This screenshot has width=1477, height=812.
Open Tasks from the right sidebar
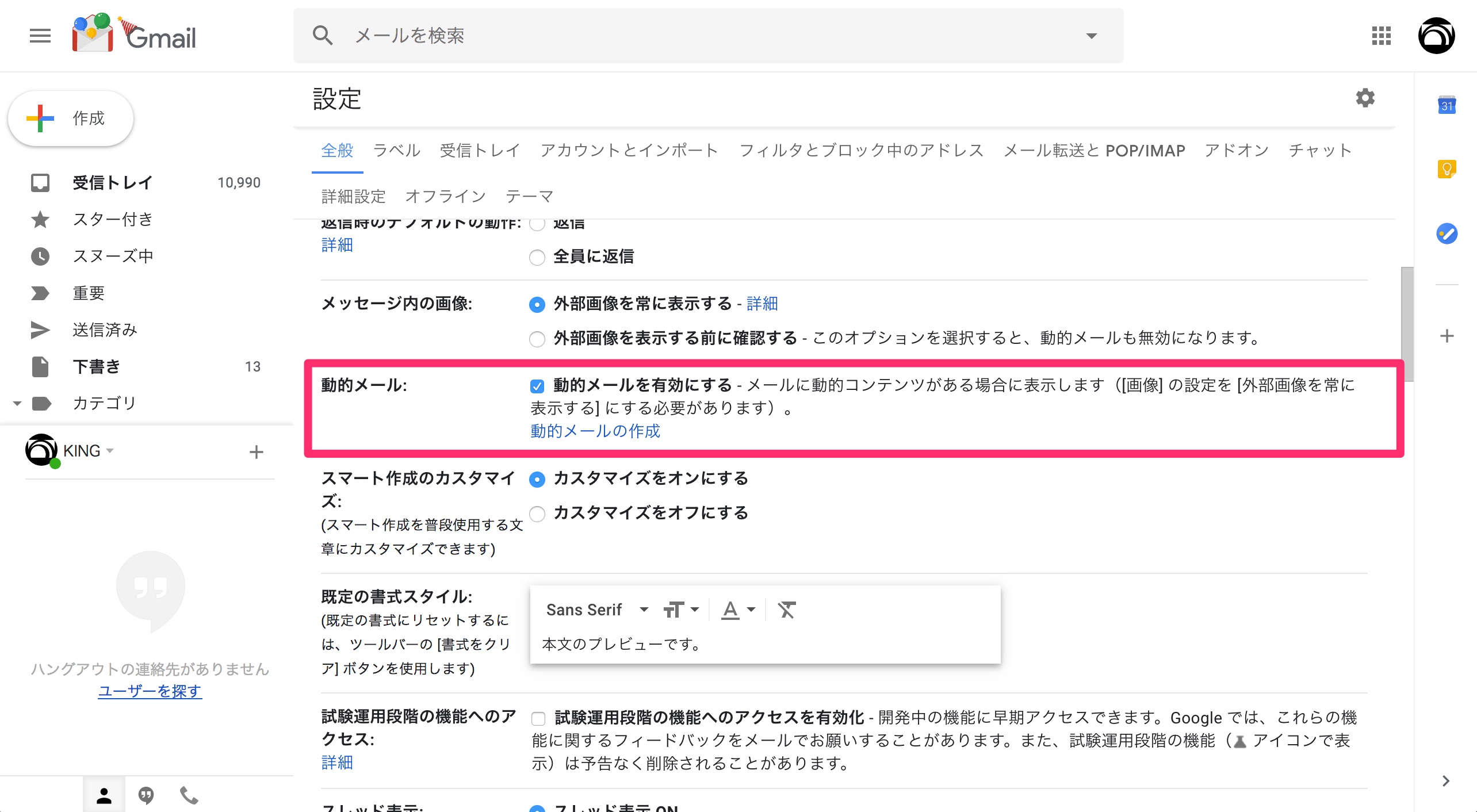coord(1448,233)
